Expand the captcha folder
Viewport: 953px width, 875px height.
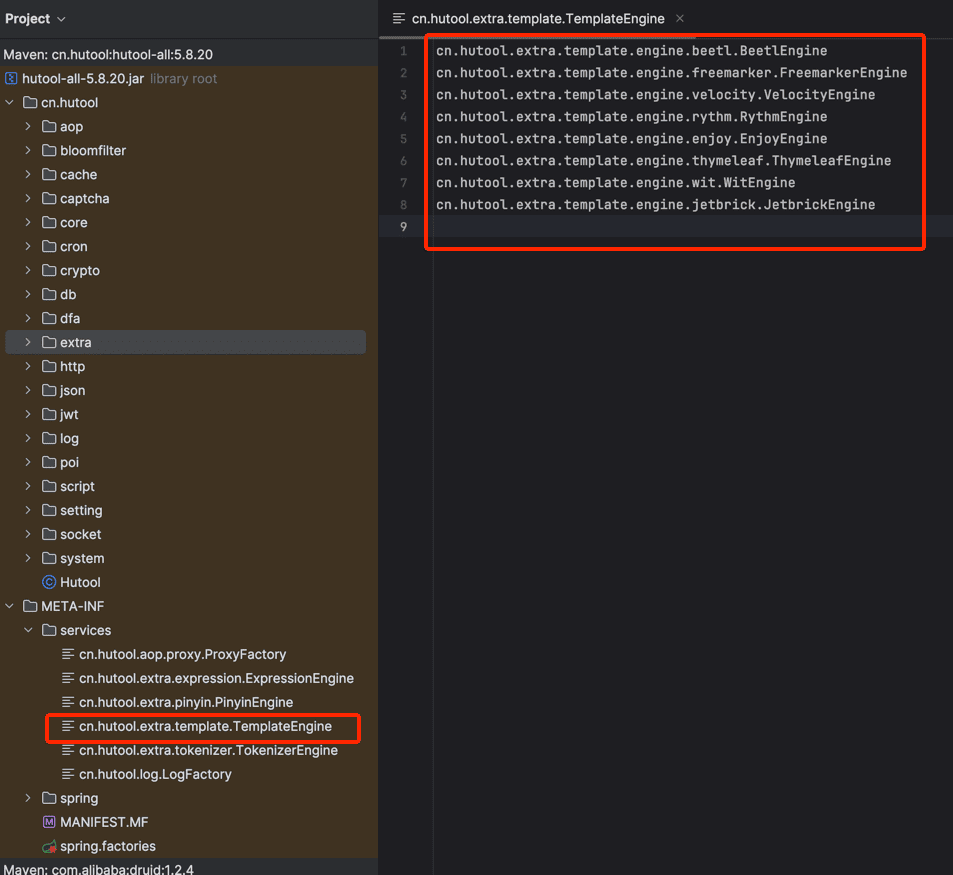click(28, 199)
